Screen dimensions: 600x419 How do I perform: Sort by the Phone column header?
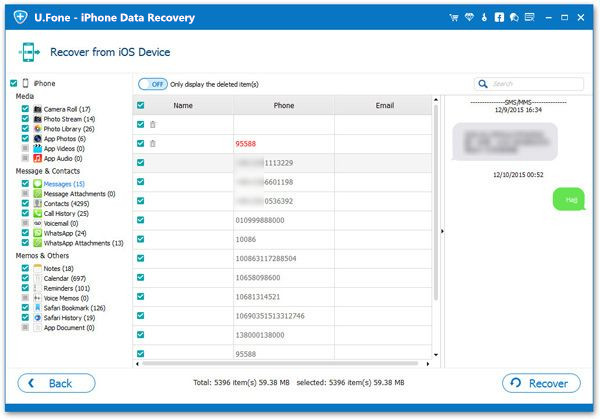coord(284,105)
